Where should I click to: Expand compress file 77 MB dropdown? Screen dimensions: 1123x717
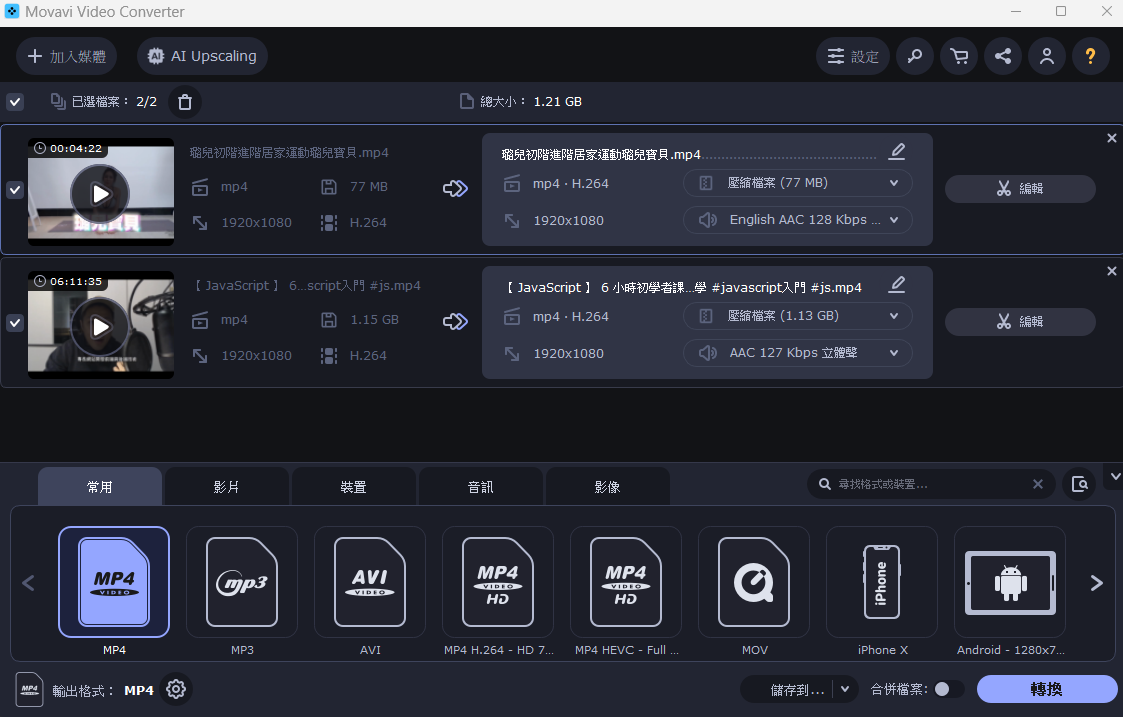(x=798, y=183)
